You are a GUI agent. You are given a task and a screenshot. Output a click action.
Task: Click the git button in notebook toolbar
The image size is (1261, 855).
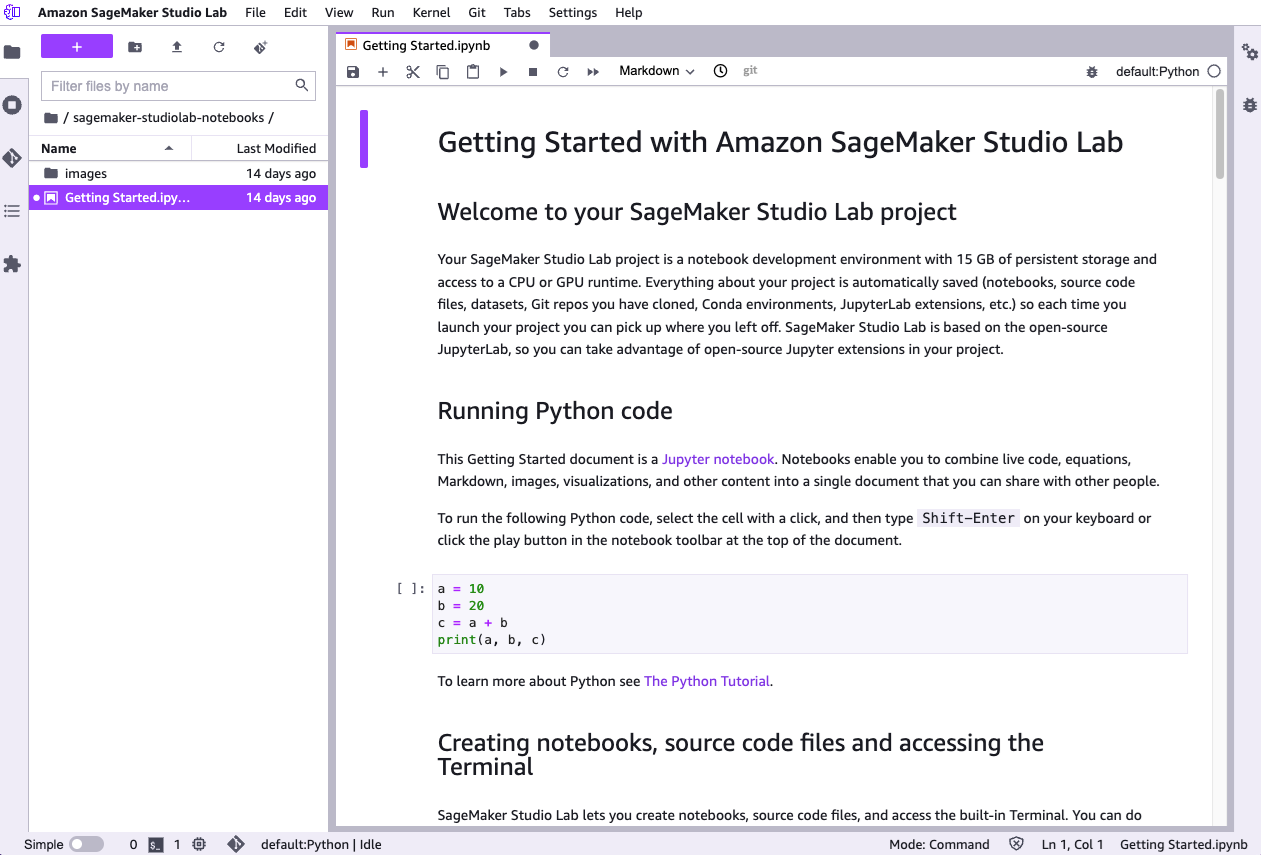tap(750, 71)
